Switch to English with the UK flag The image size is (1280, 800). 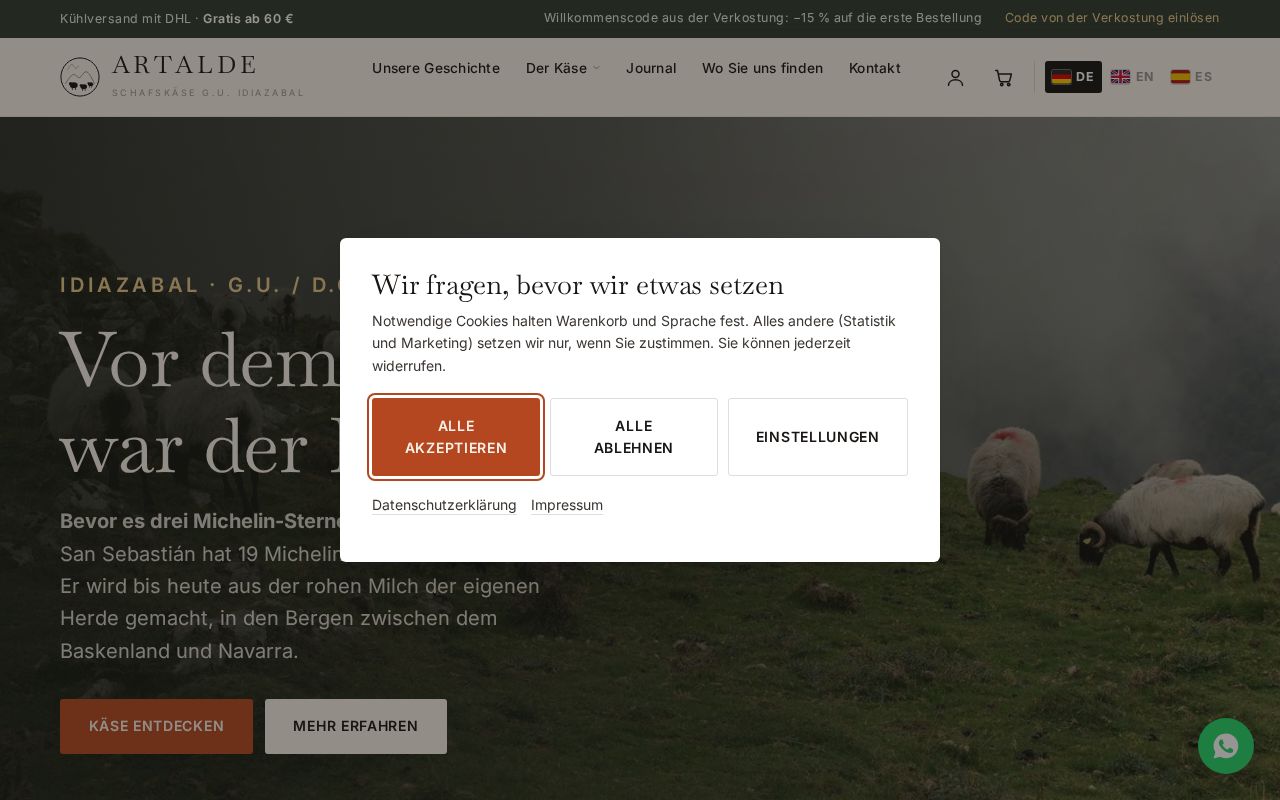click(1132, 77)
